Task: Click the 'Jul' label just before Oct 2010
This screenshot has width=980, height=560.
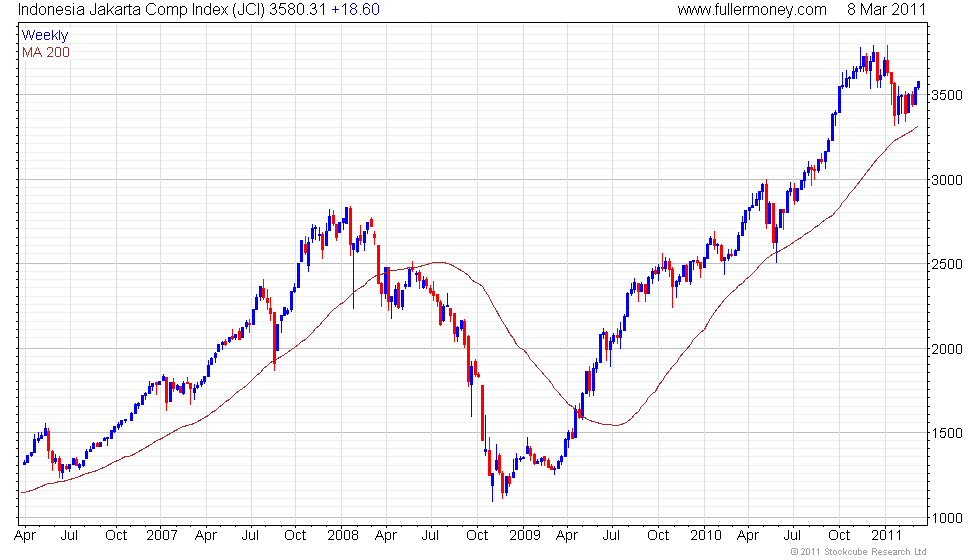Action: 792,536
